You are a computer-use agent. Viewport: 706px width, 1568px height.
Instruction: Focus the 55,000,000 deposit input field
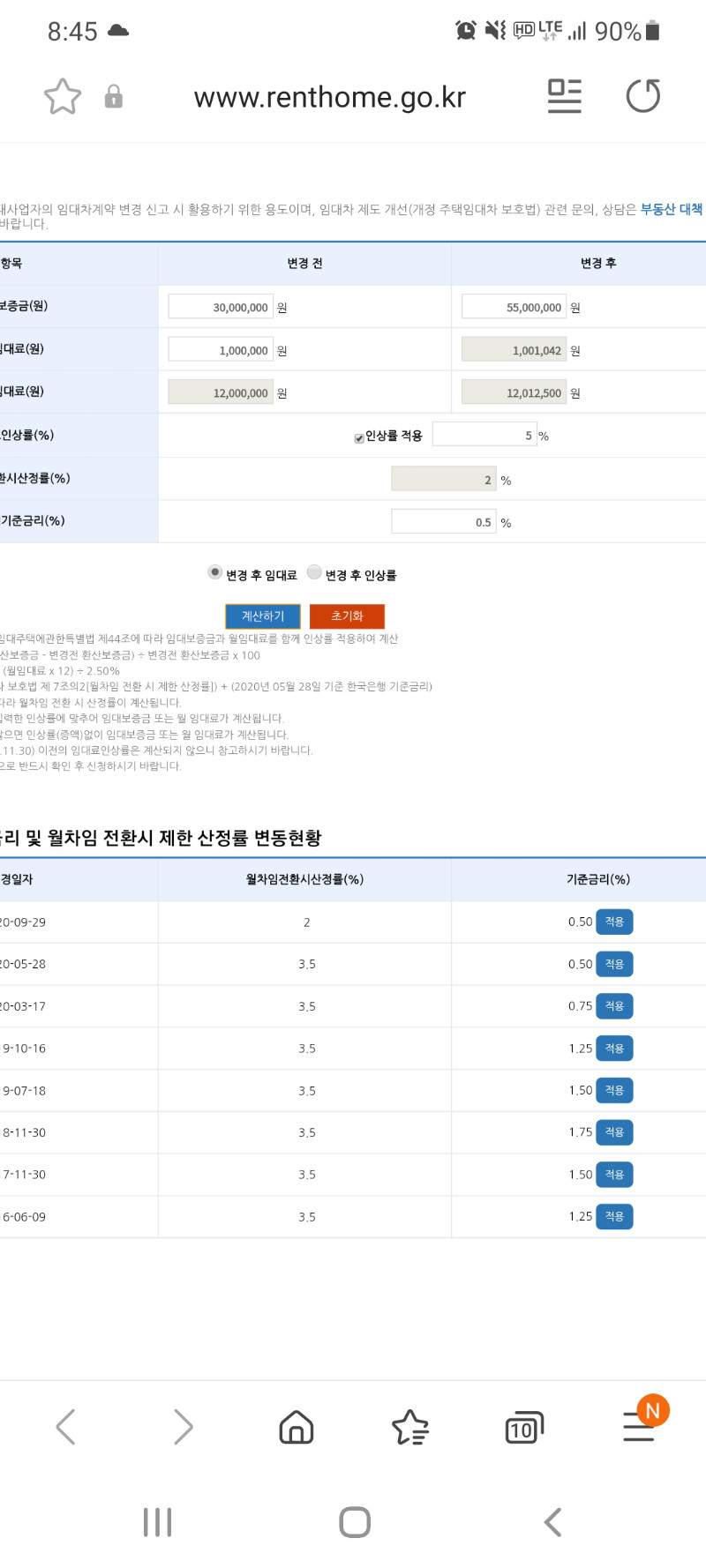514,307
